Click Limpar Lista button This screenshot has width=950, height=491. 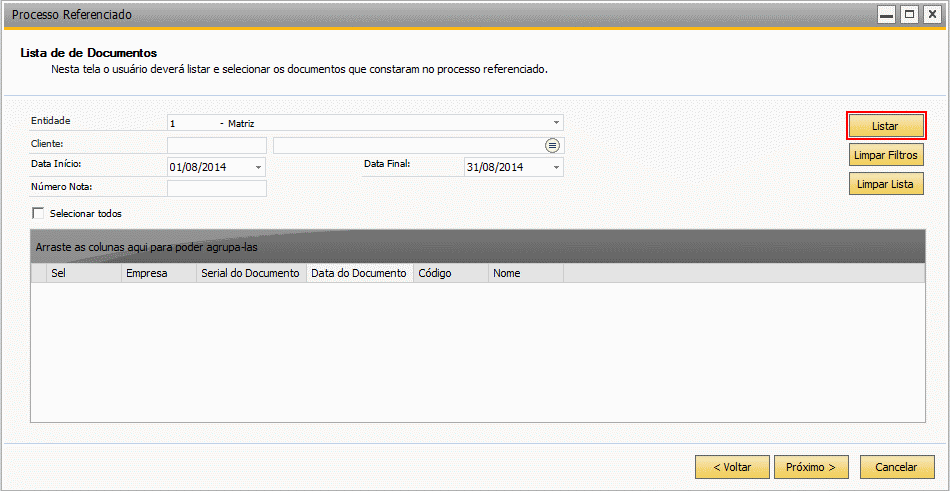pos(886,184)
